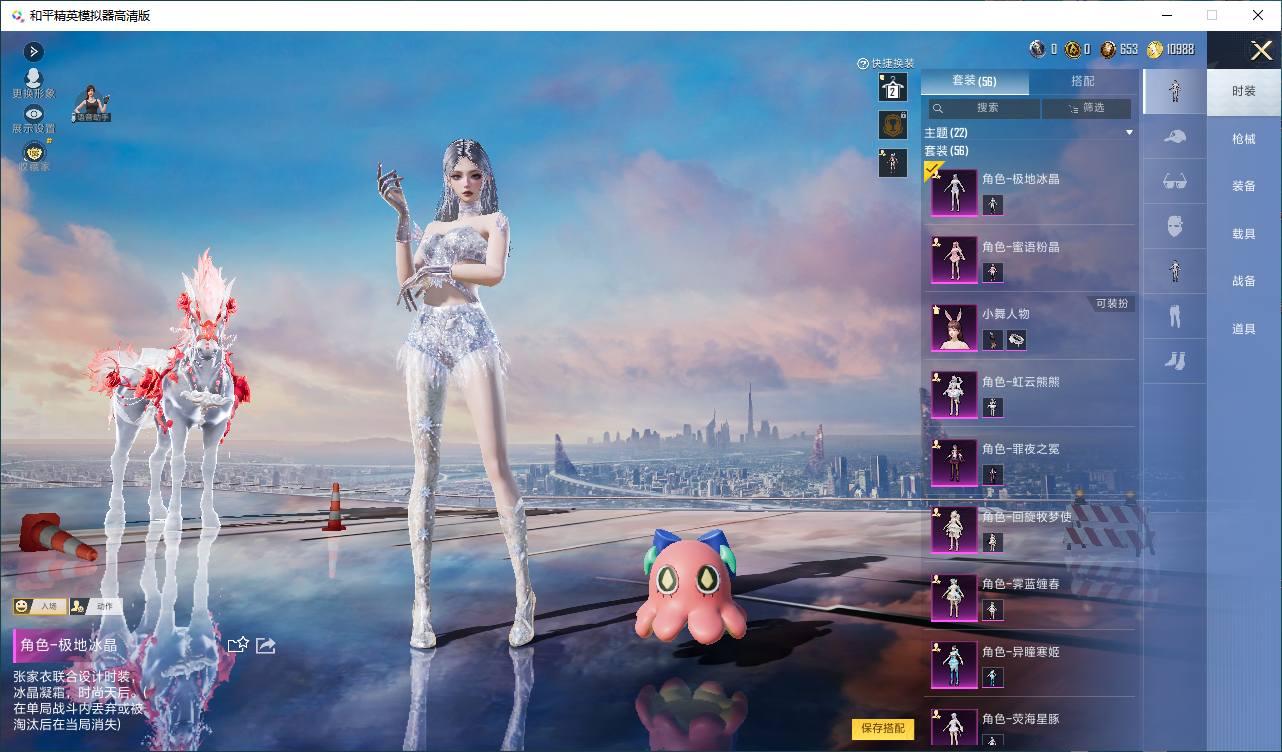Select the hanger quick-outfit slot 2 icon

(893, 87)
